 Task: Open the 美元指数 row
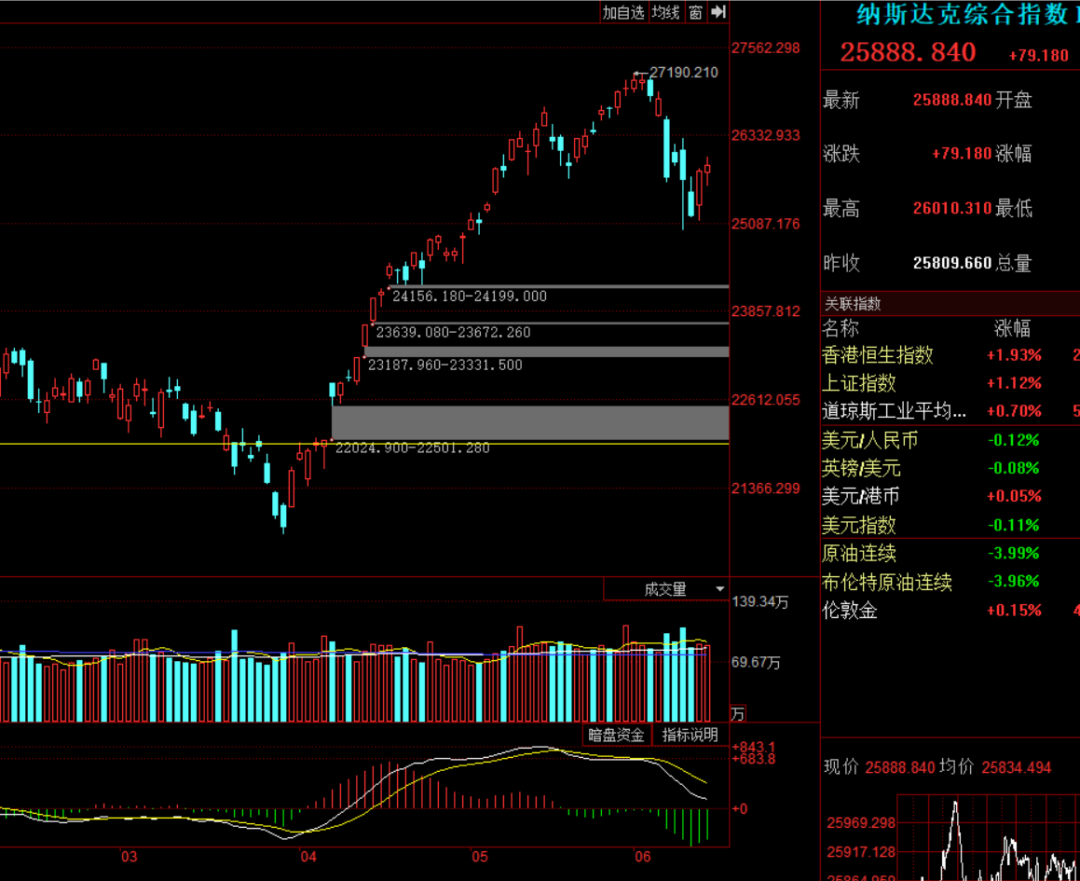point(951,525)
